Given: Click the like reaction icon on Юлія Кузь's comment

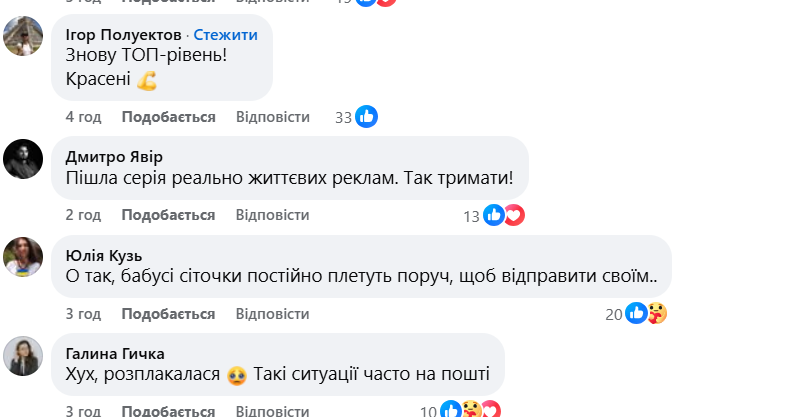Looking at the screenshot, I should [x=637, y=314].
